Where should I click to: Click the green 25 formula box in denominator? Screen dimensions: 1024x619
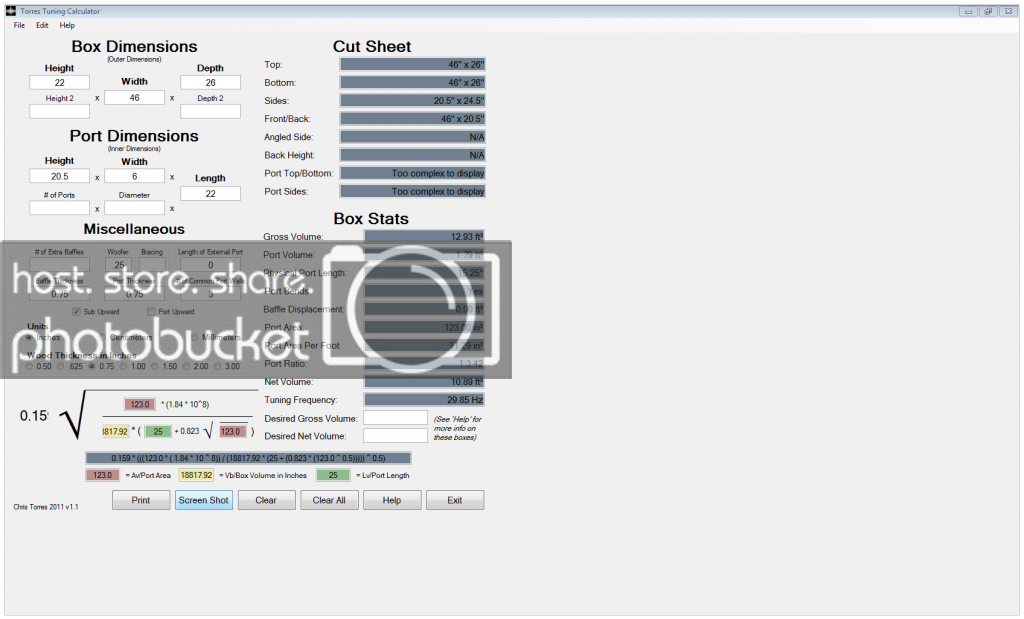(158, 432)
